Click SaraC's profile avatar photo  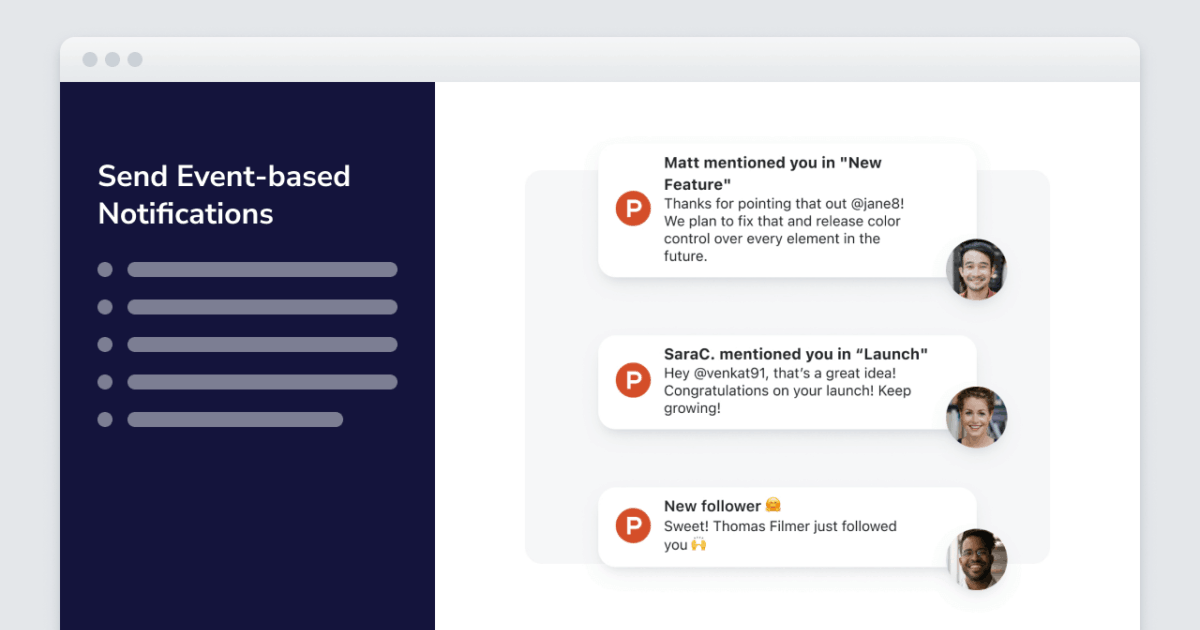[976, 417]
